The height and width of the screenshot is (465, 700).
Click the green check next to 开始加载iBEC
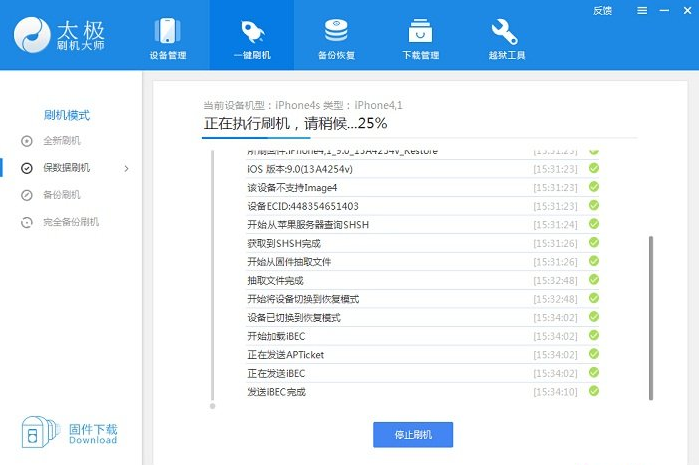pos(594,336)
